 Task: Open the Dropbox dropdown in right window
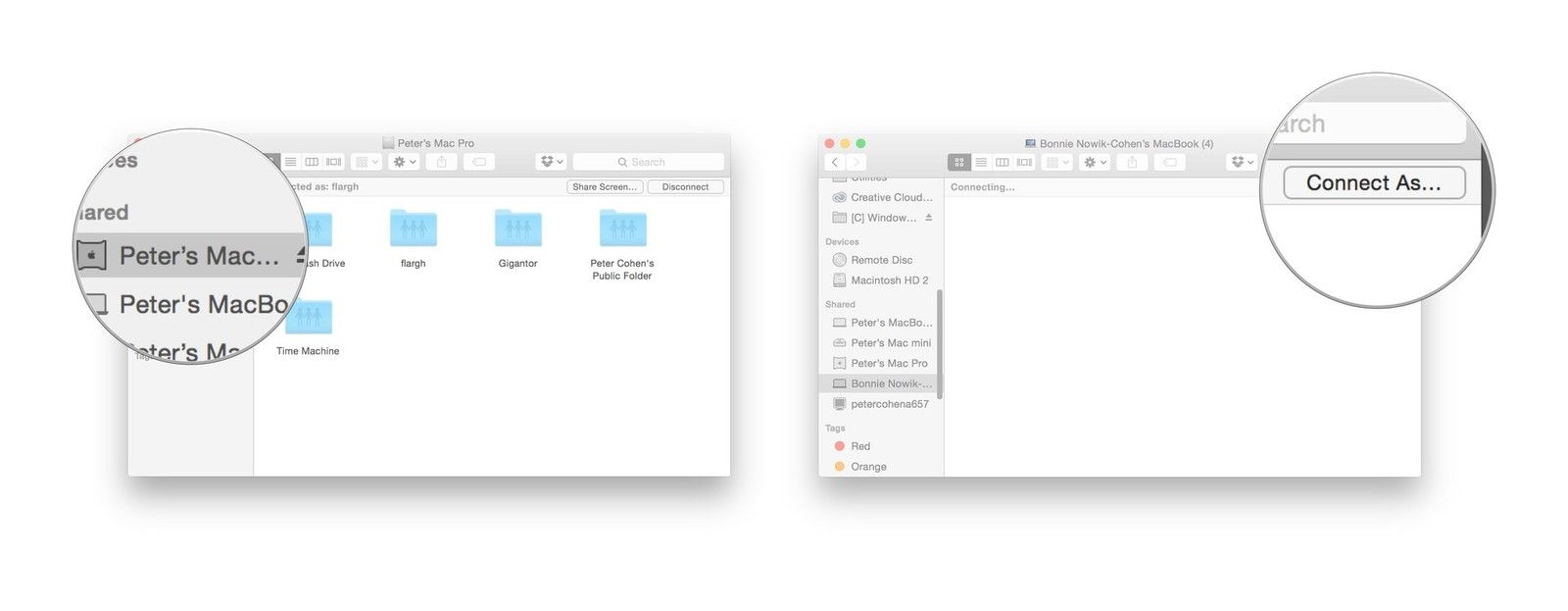click(1242, 163)
